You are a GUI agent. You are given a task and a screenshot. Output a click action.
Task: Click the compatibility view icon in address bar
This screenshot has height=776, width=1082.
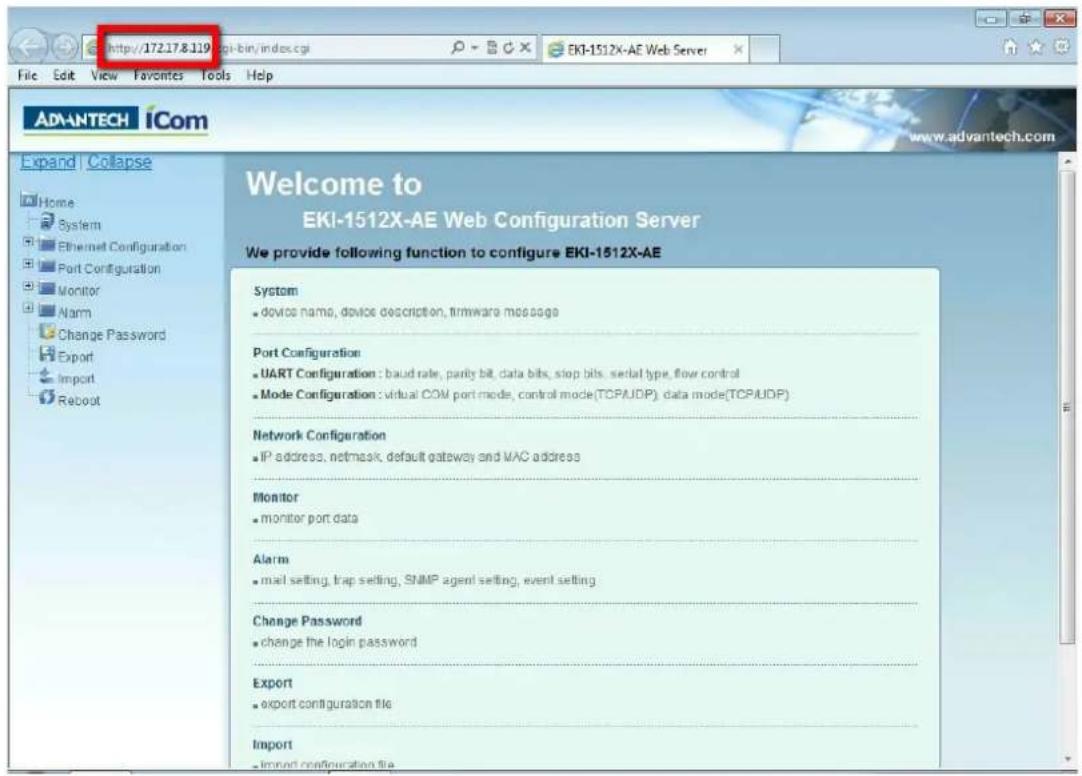492,48
